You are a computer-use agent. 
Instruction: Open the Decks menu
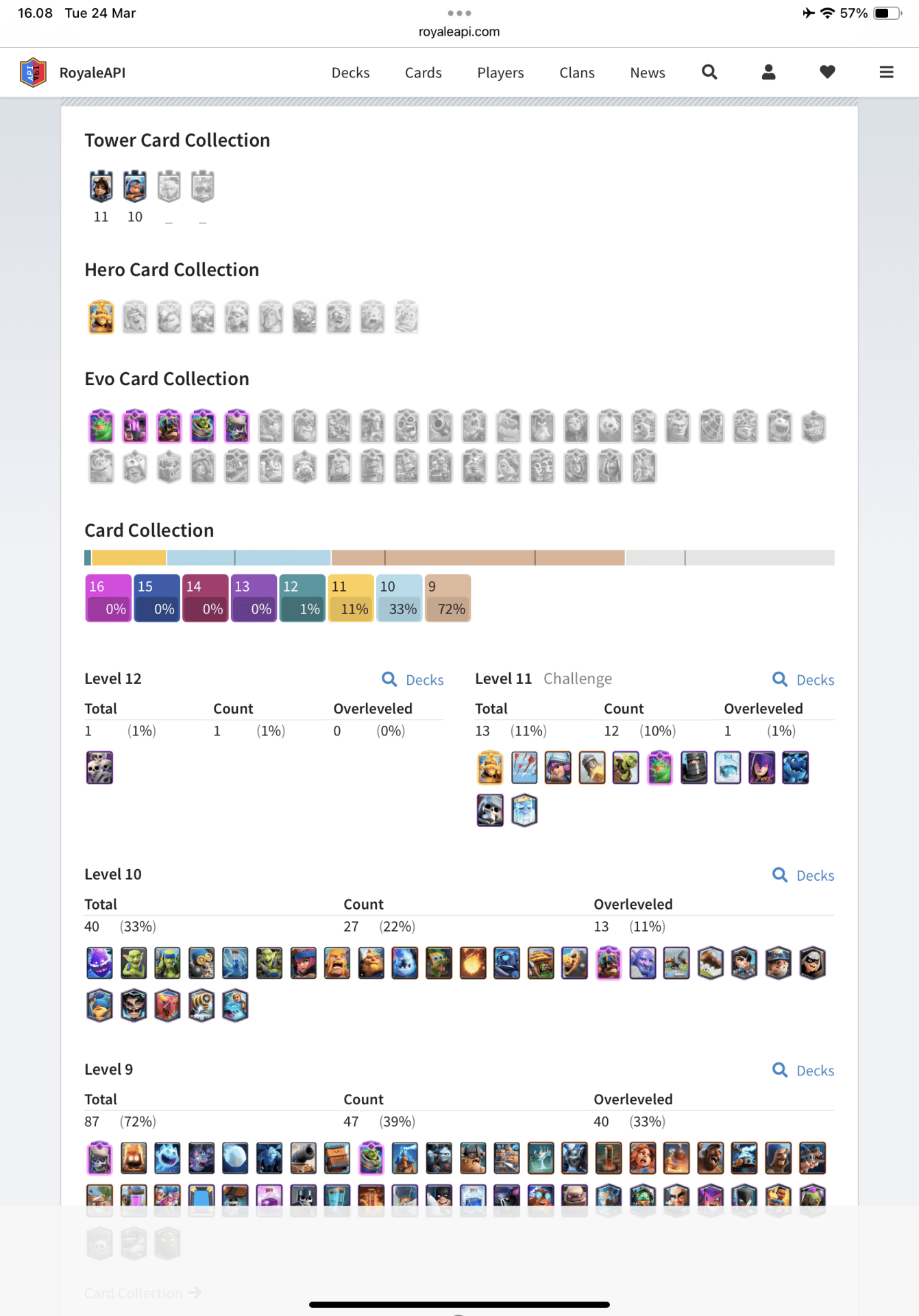(x=350, y=73)
